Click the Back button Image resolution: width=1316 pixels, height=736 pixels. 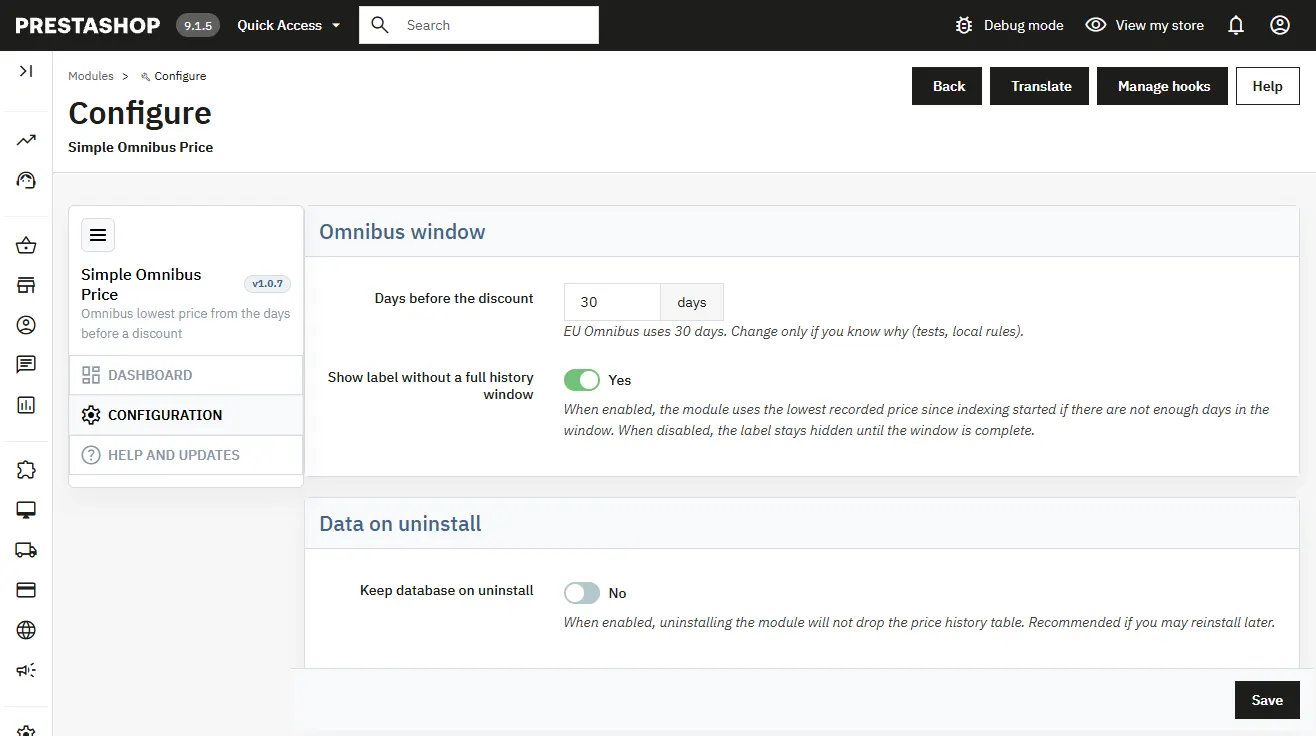(947, 86)
